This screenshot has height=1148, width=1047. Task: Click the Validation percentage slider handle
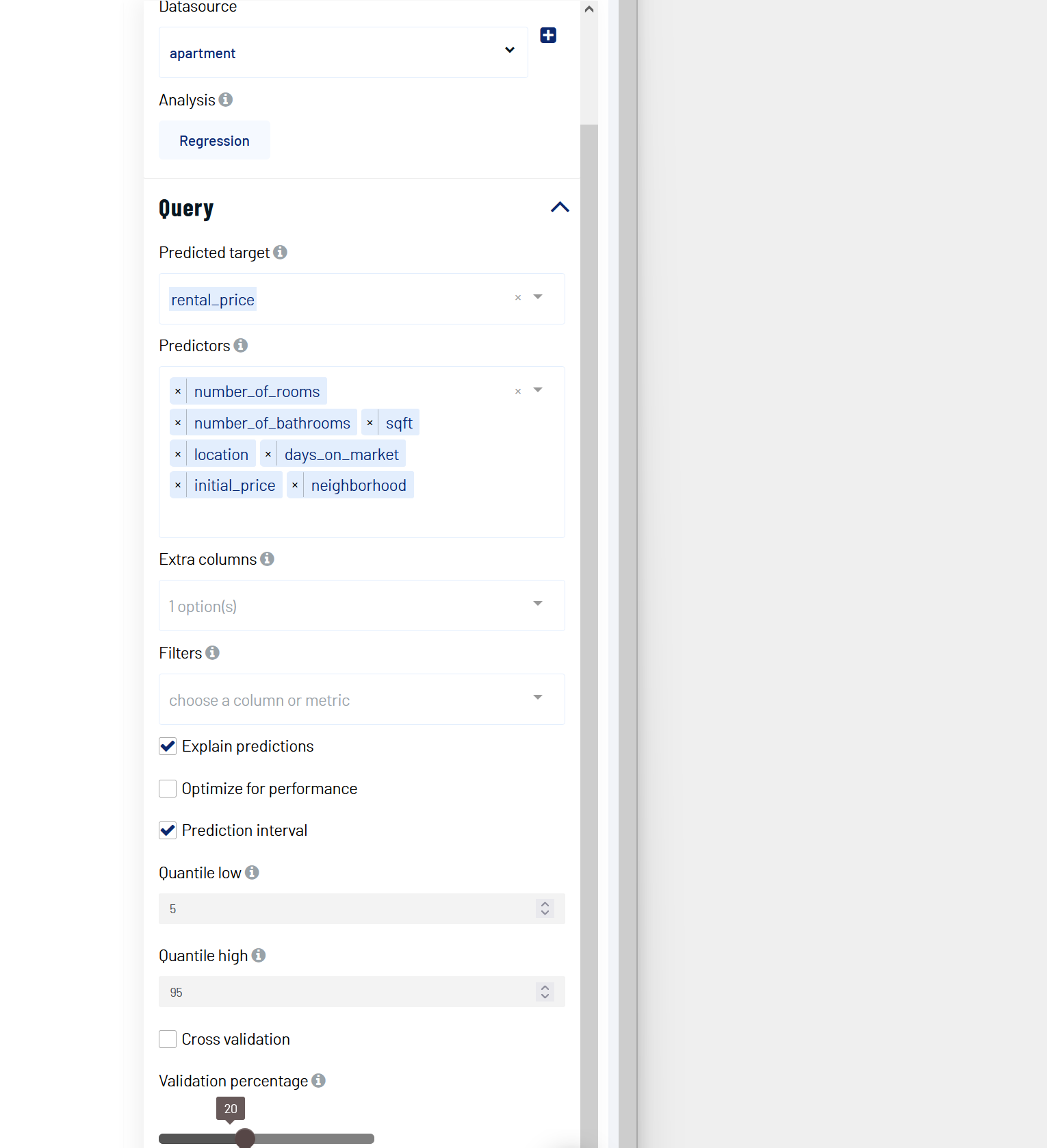[x=245, y=1138]
